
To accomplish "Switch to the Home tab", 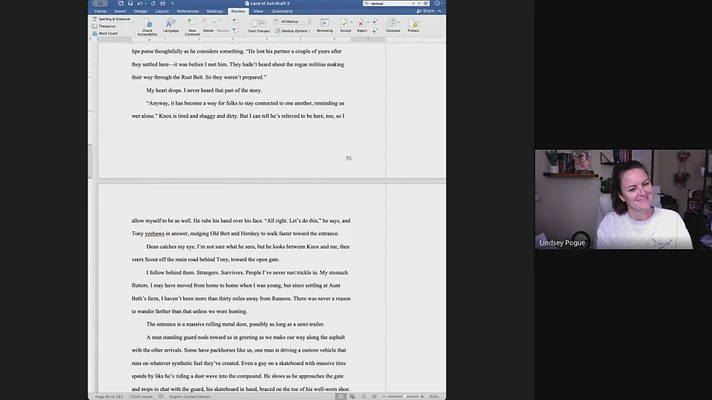I will click(100, 11).
